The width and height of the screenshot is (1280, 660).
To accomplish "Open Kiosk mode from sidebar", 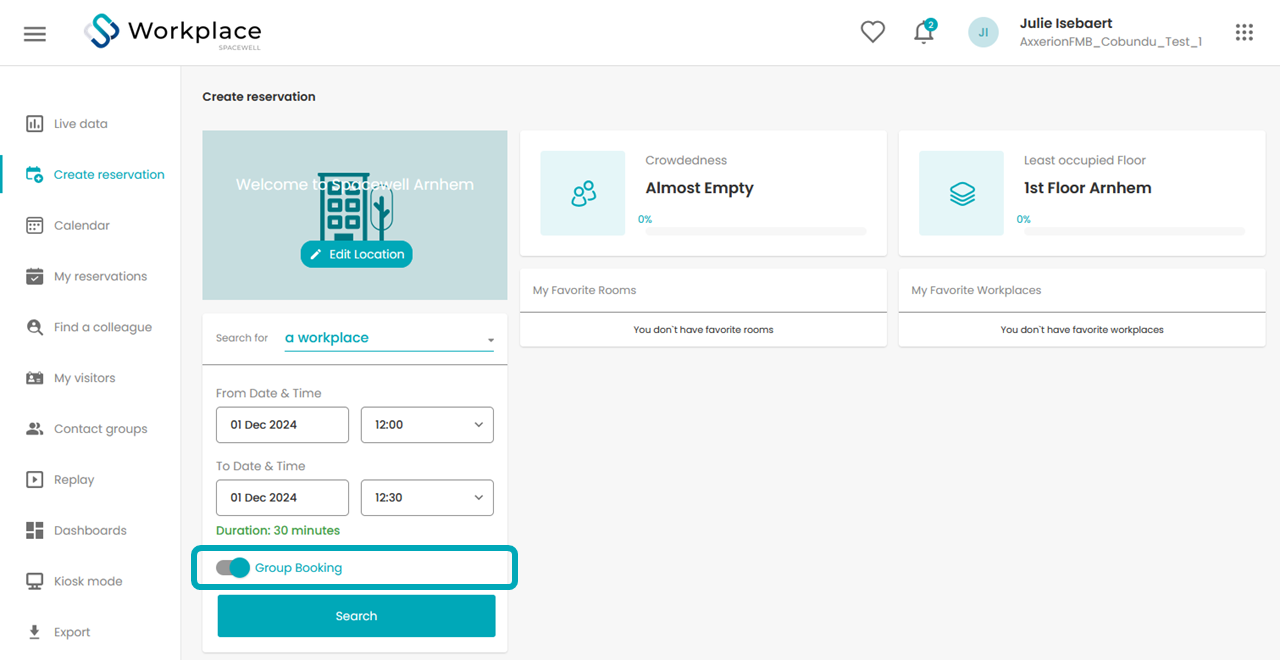I will pyautogui.click(x=88, y=581).
